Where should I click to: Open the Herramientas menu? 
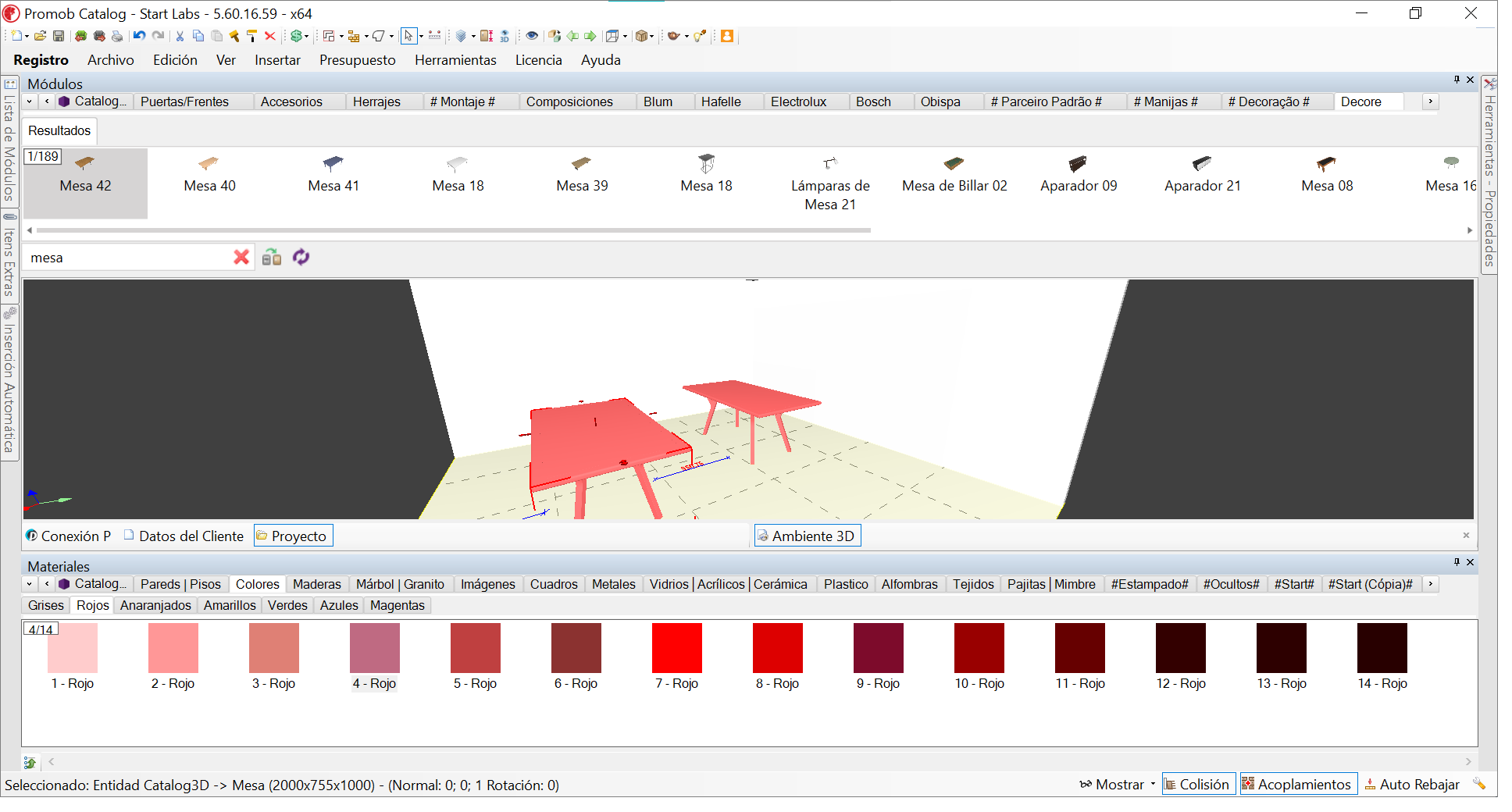[455, 60]
